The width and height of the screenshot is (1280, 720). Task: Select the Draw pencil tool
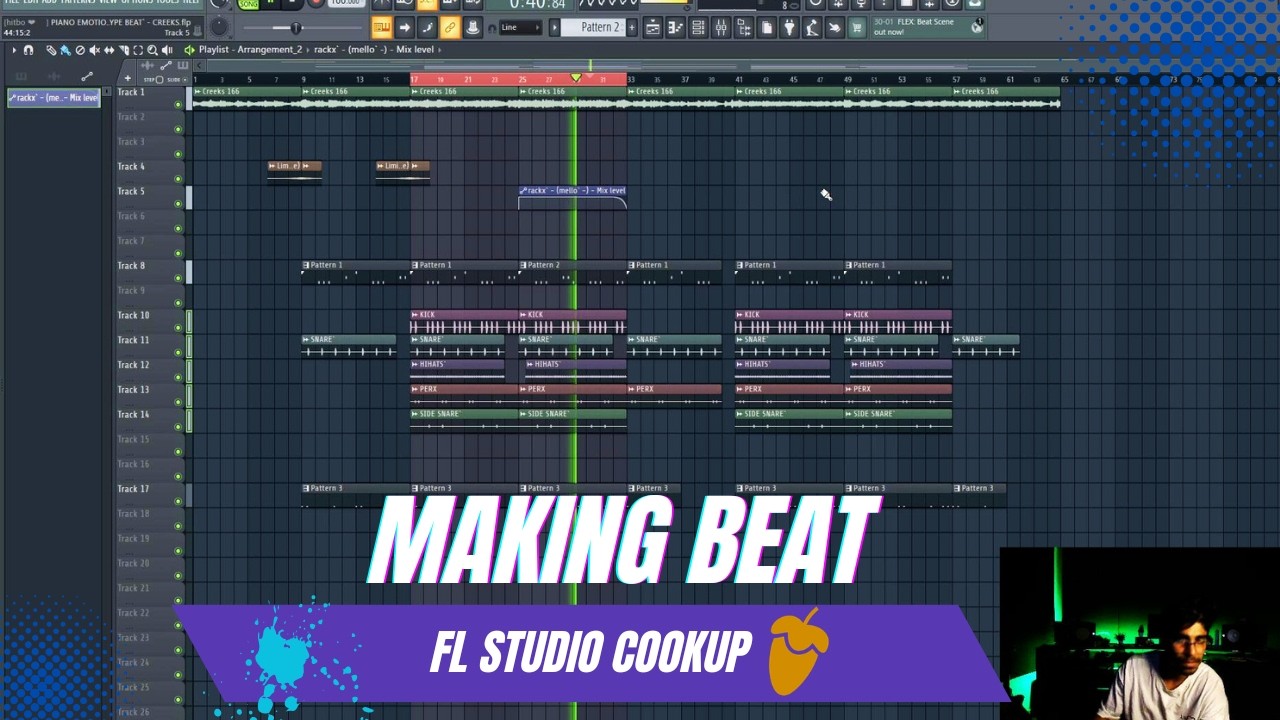click(51, 50)
